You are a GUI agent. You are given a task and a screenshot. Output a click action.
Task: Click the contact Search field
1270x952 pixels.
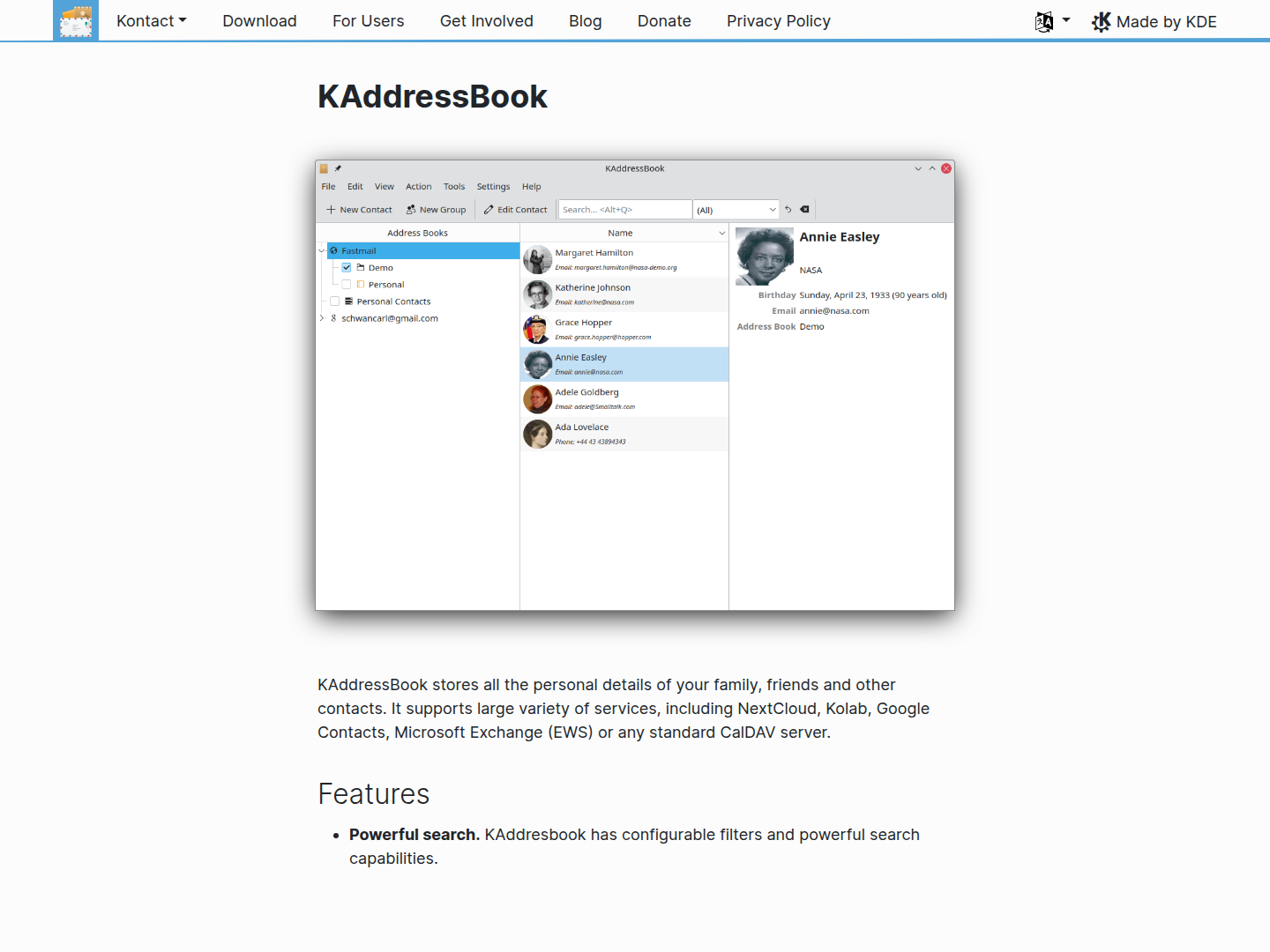coord(625,210)
